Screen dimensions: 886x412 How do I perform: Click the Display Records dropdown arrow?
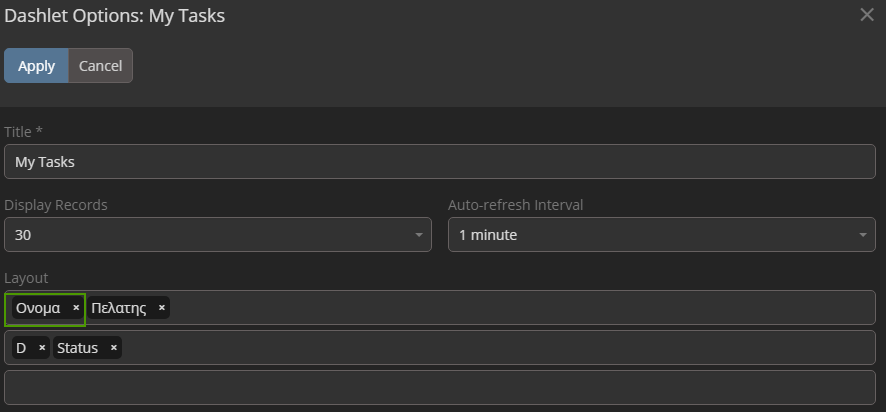419,235
